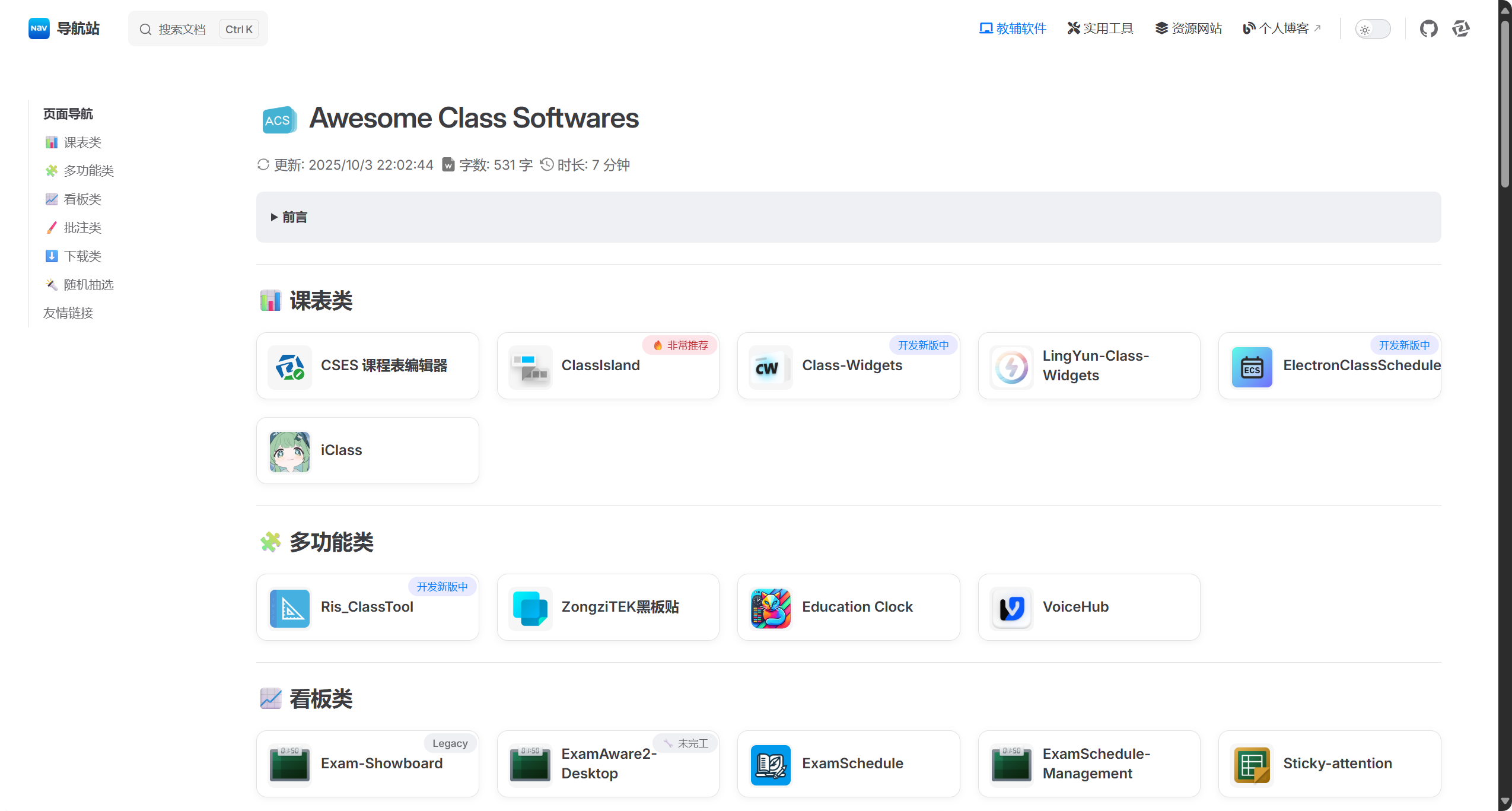
Task: Toggle the light/dark theme switch
Action: 1373,29
